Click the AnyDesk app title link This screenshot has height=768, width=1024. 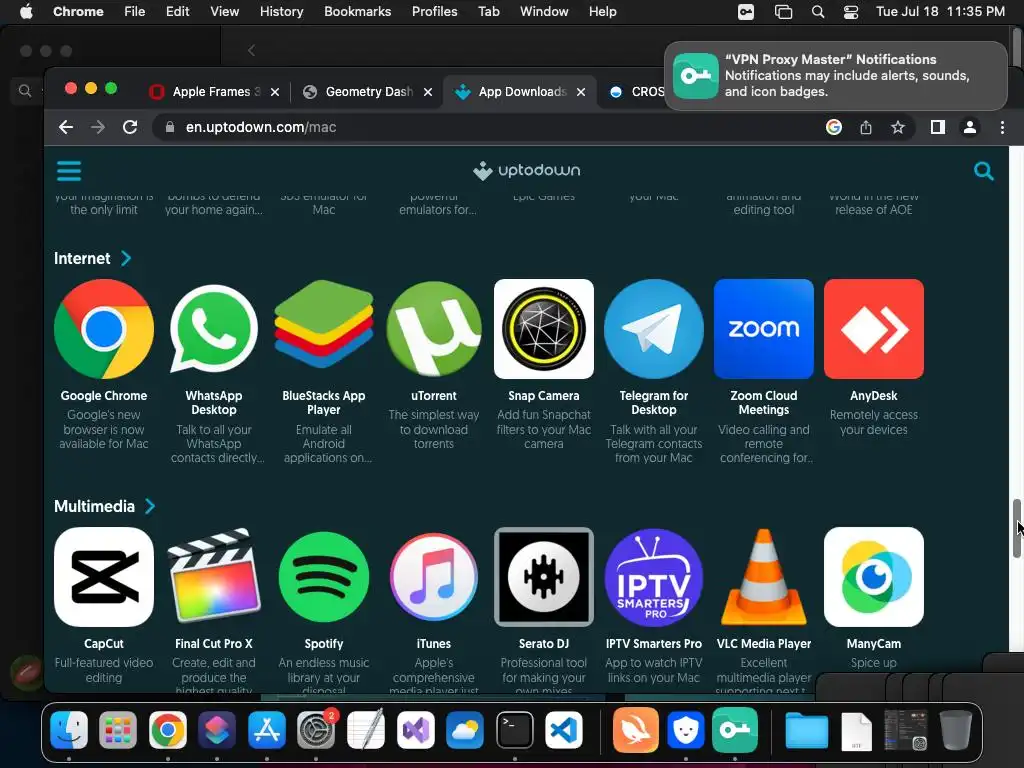pos(874,396)
